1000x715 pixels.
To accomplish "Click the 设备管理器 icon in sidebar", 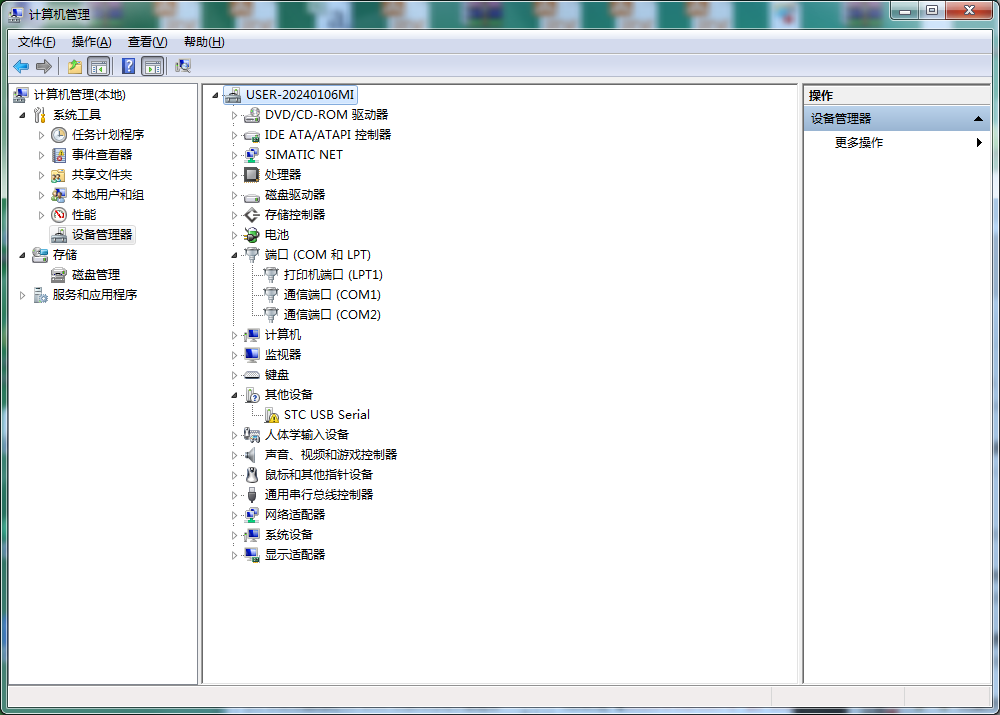I will coord(59,235).
